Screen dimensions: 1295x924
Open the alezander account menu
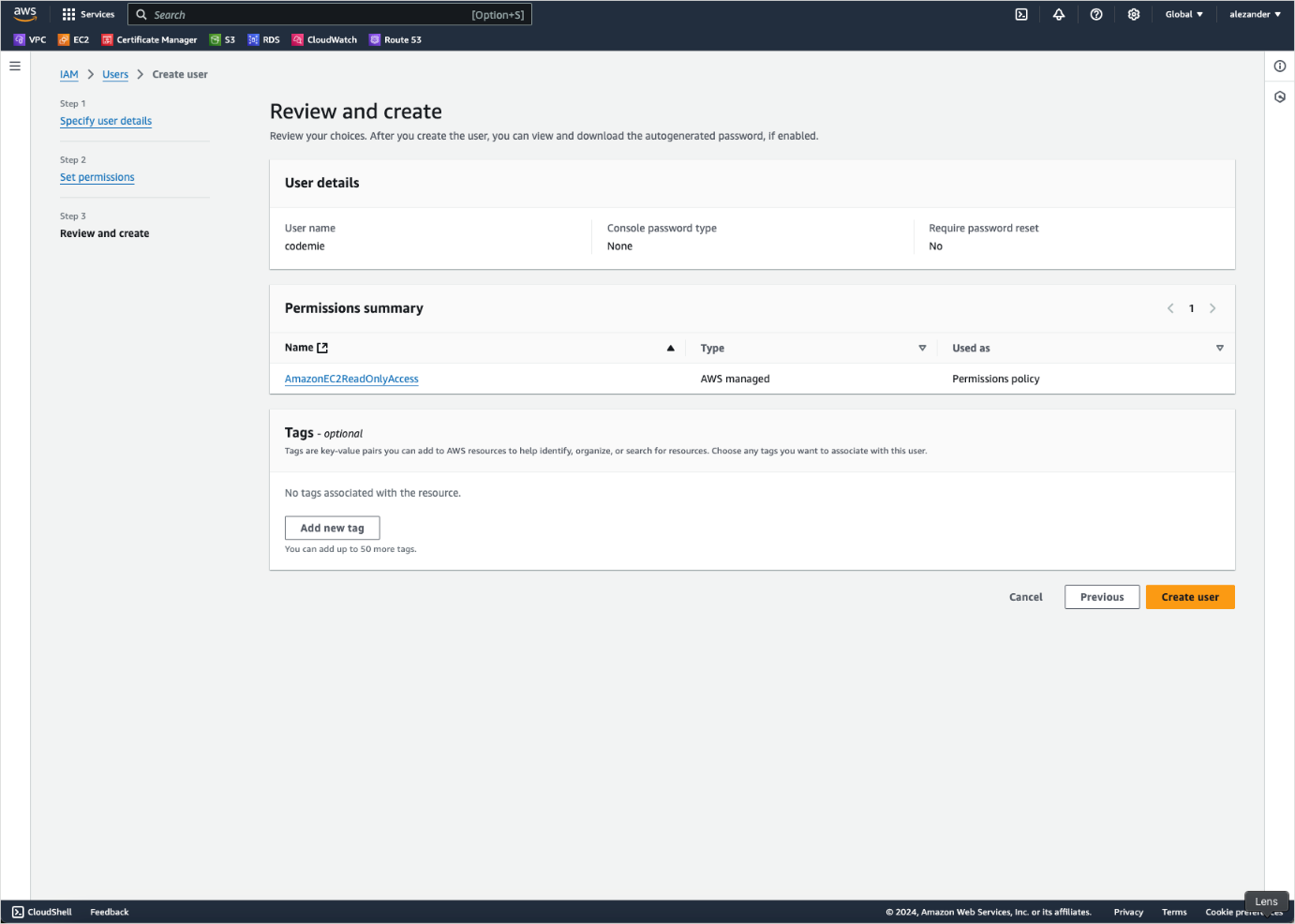[x=1255, y=14]
